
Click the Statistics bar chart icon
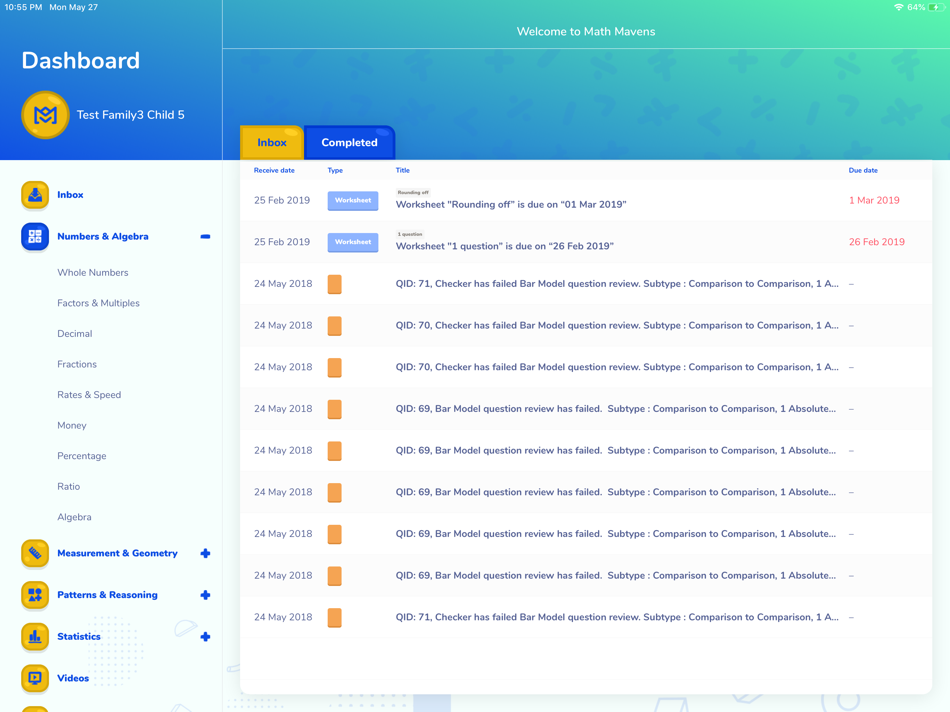35,637
